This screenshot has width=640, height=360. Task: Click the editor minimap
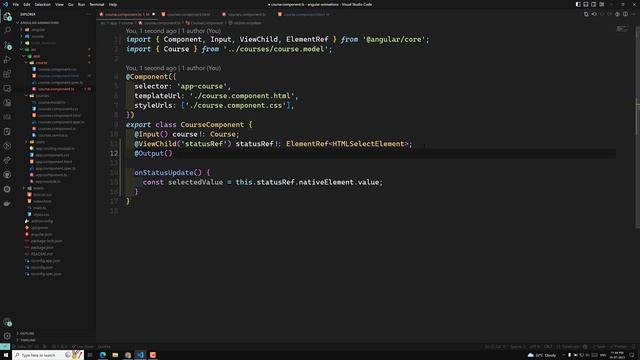click(623, 29)
